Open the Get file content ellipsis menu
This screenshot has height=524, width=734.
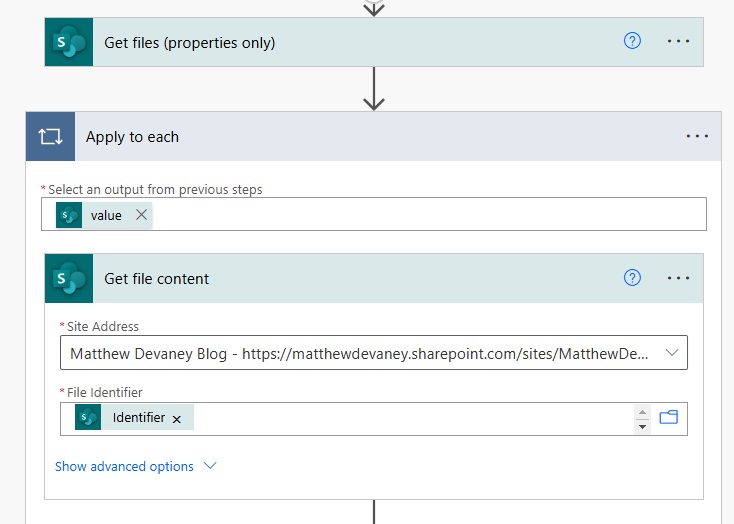[x=678, y=278]
